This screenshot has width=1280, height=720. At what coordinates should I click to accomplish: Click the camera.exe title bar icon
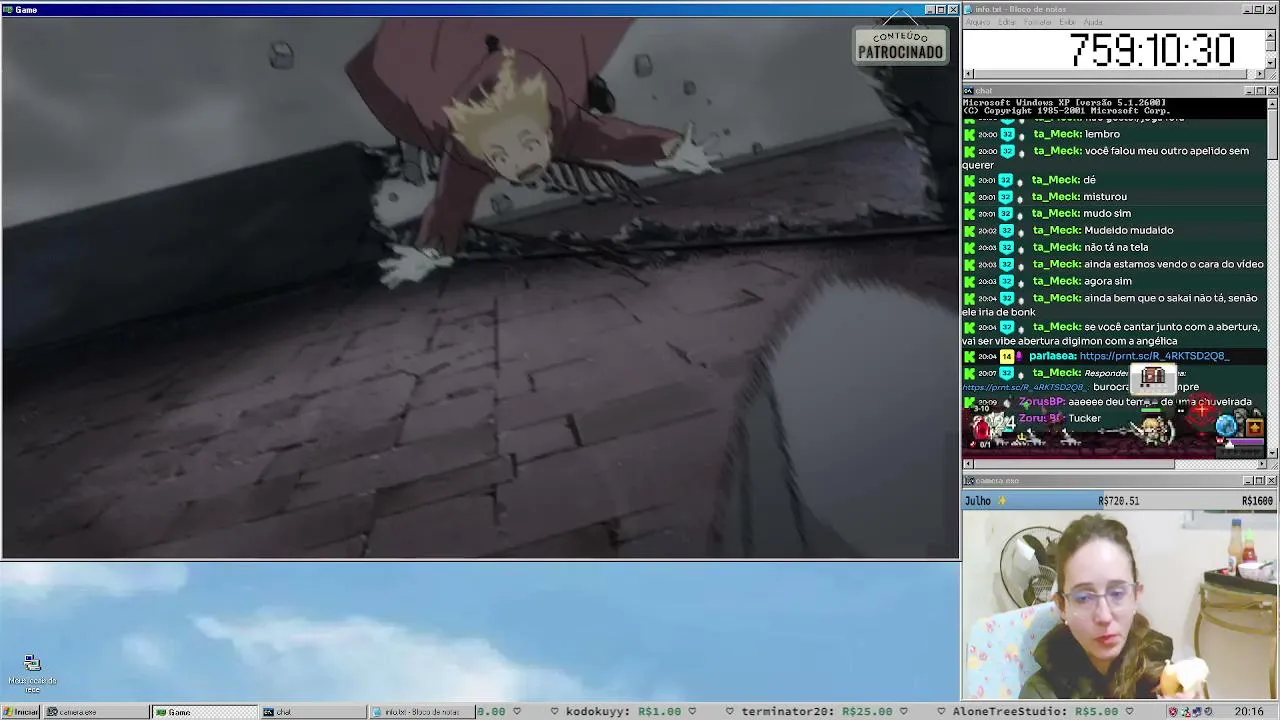(x=969, y=481)
